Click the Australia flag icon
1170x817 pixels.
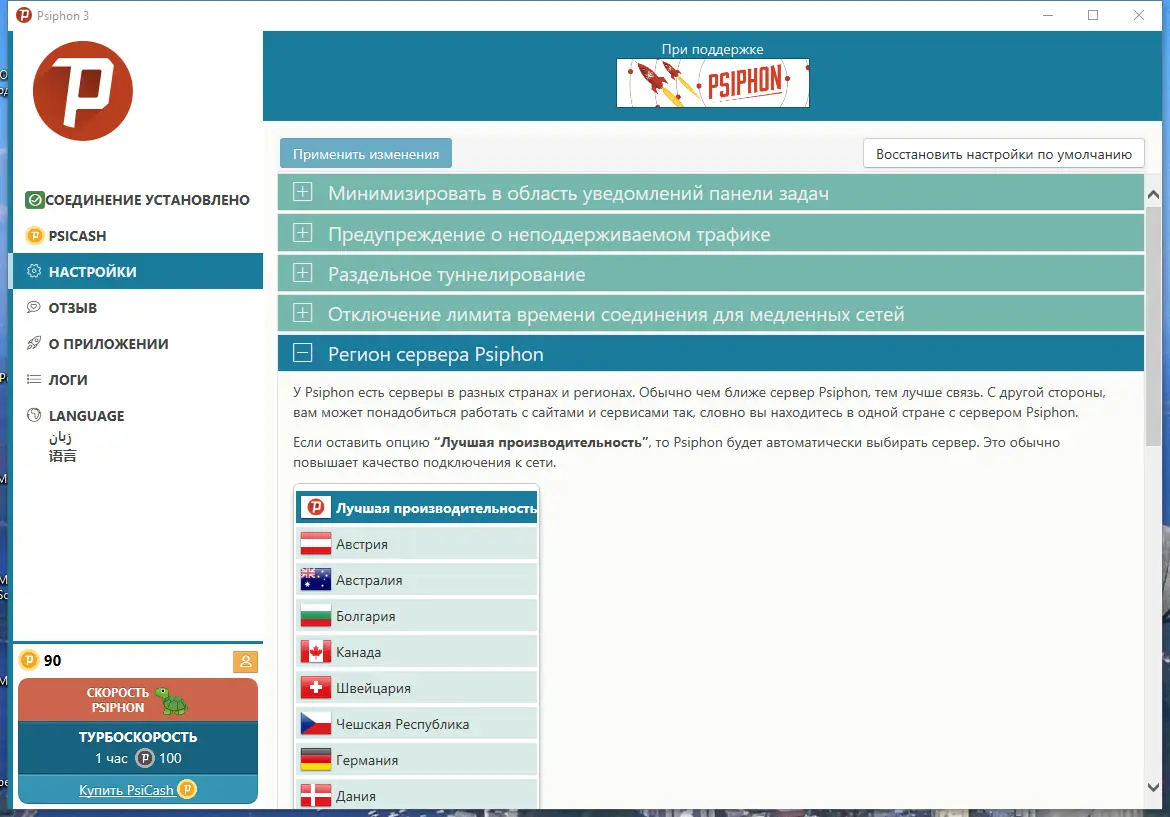point(316,580)
